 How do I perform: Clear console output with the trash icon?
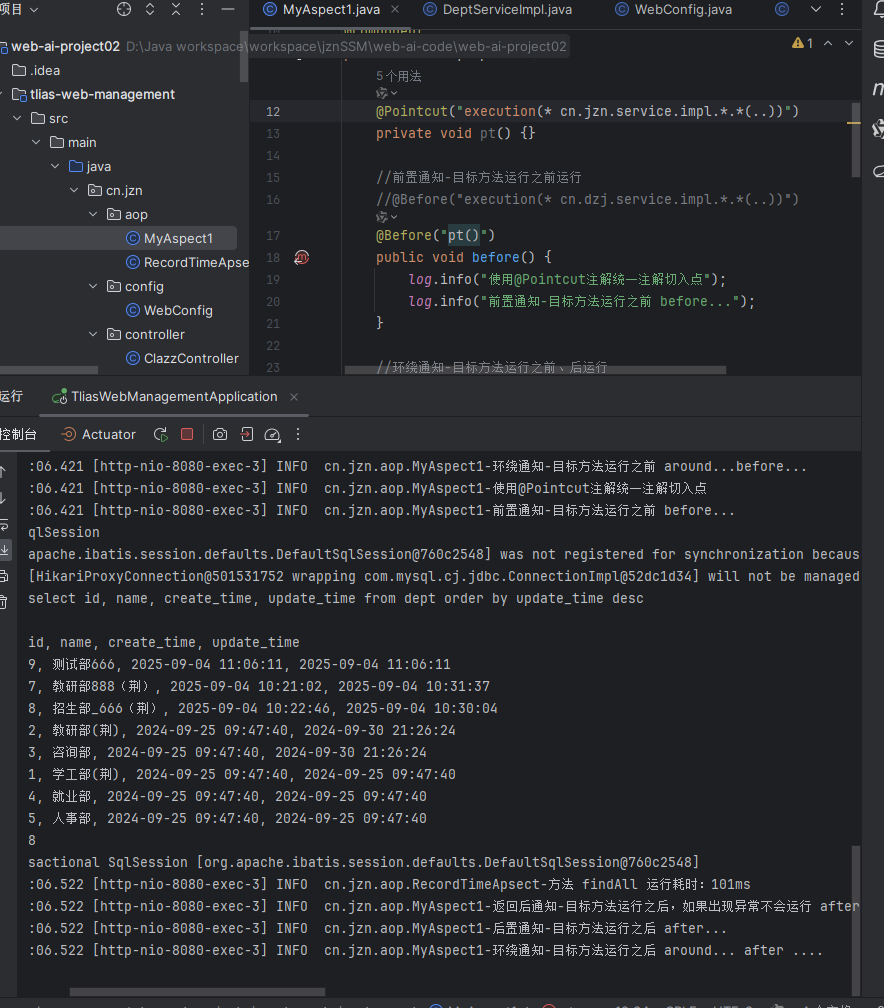click(x=3, y=602)
